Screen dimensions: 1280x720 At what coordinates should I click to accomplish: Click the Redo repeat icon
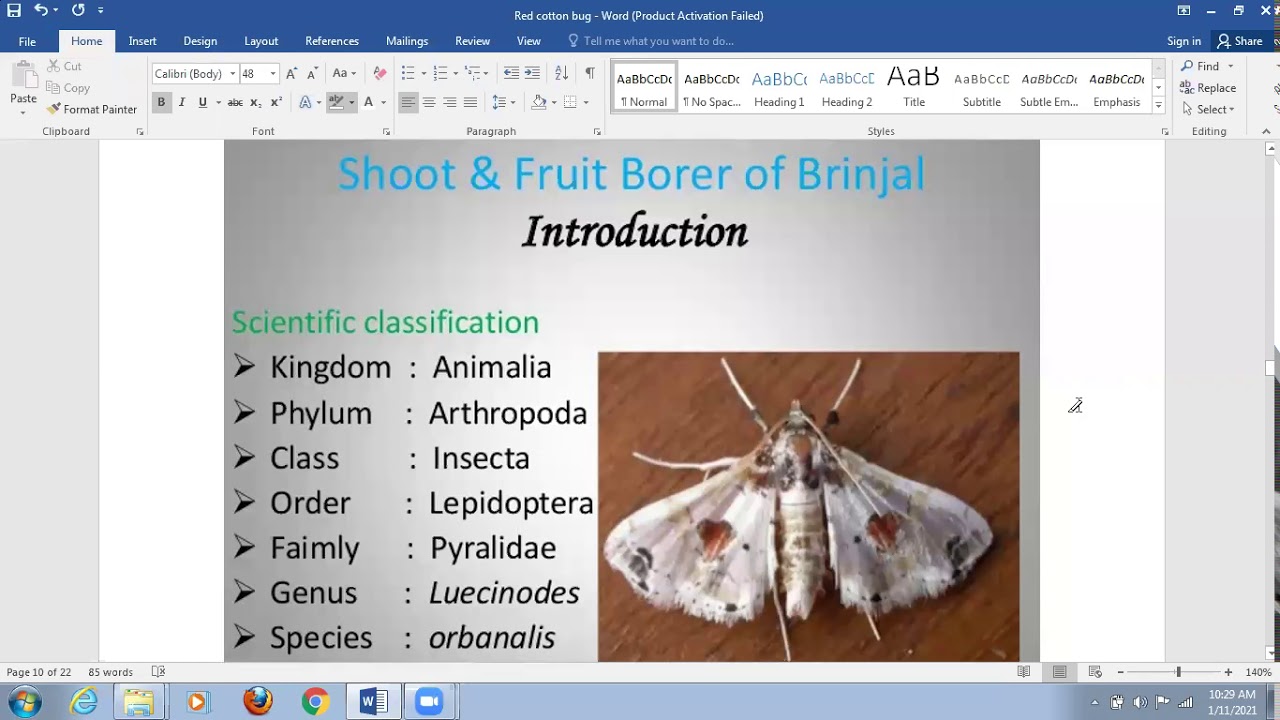[x=78, y=10]
